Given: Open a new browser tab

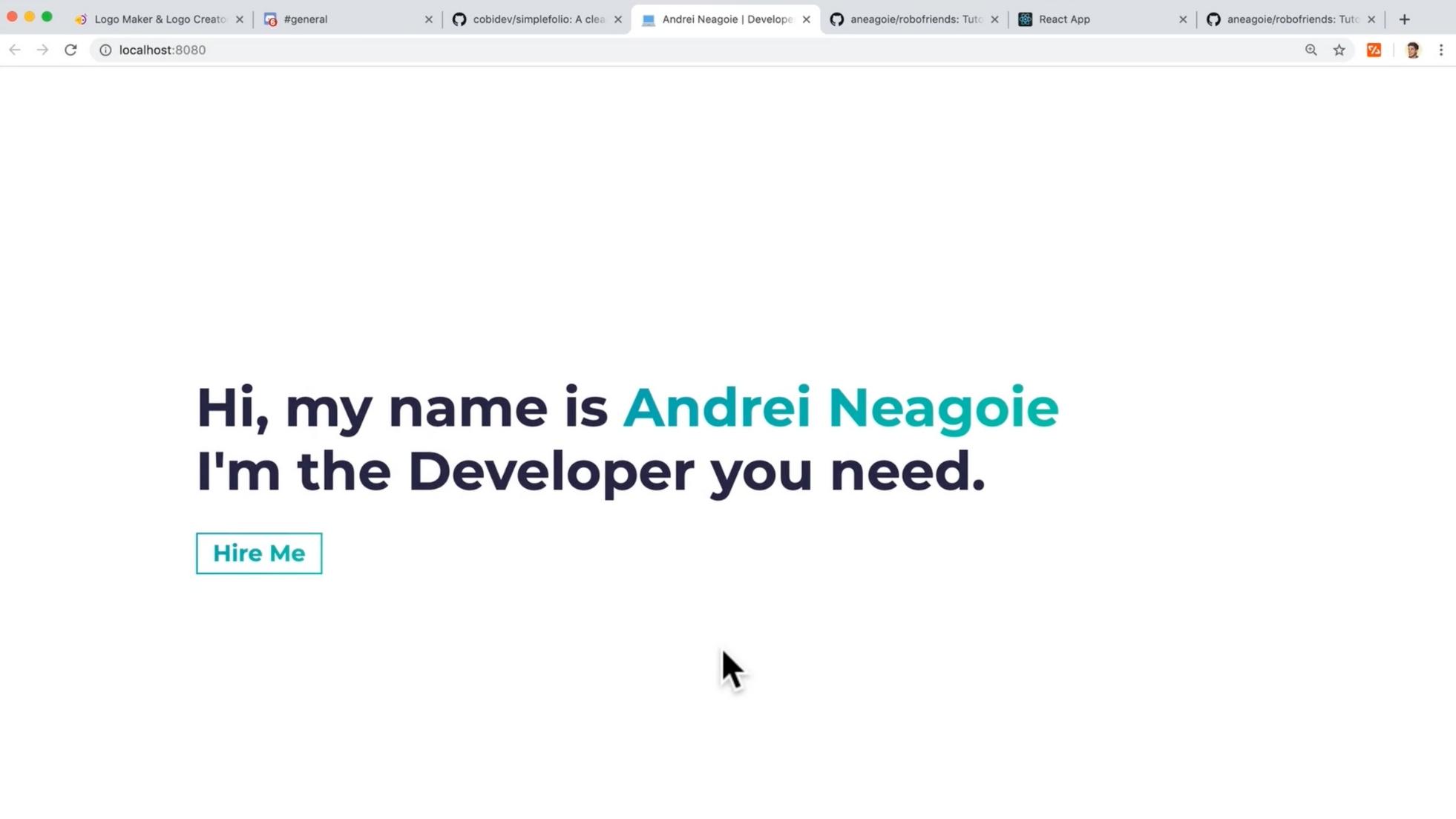Looking at the screenshot, I should tap(1403, 19).
